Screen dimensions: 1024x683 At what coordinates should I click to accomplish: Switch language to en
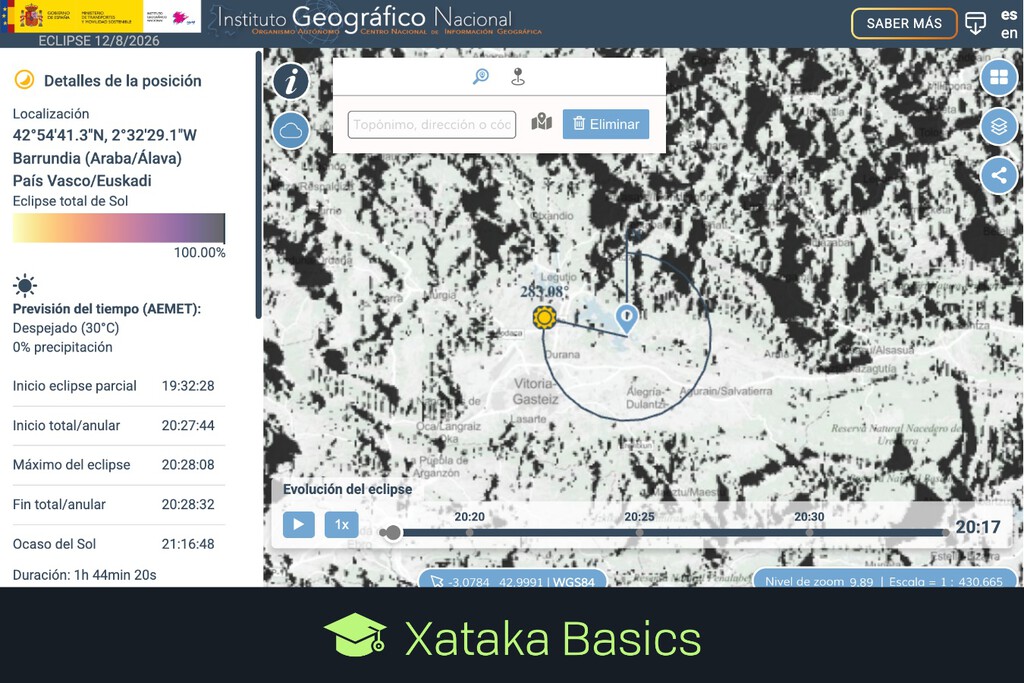[x=1008, y=33]
